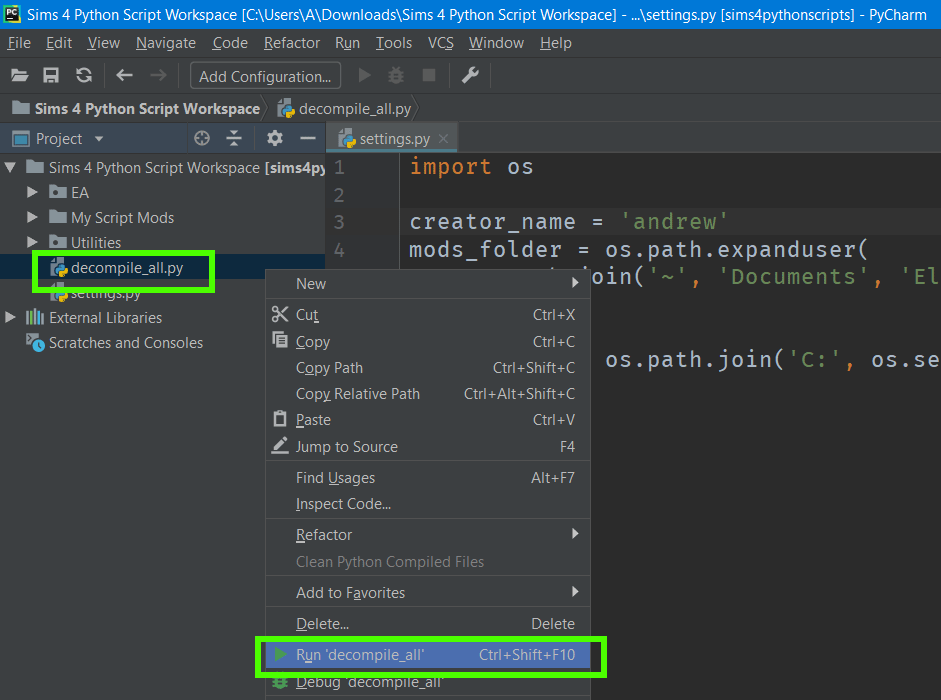Expand the Utilities folder
The width and height of the screenshot is (941, 700).
pos(32,242)
